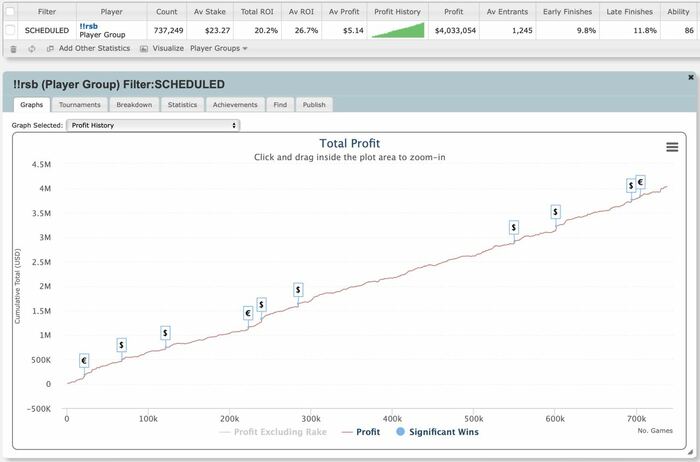Delete selected rows with the trash icon

13,49
